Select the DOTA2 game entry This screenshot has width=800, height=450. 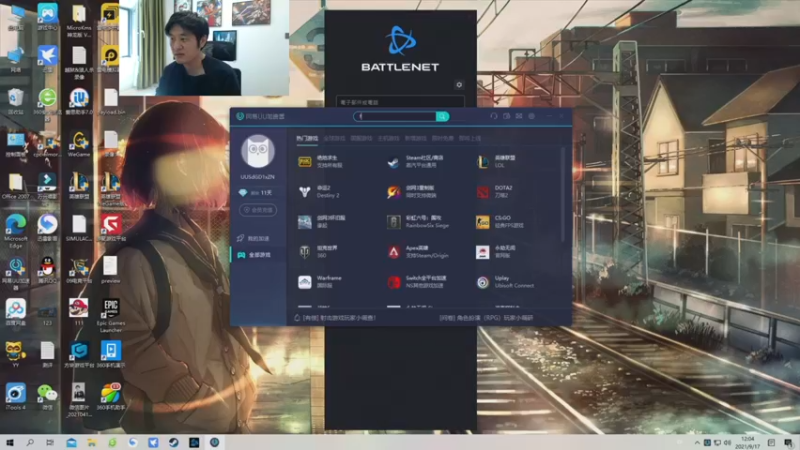[495, 192]
